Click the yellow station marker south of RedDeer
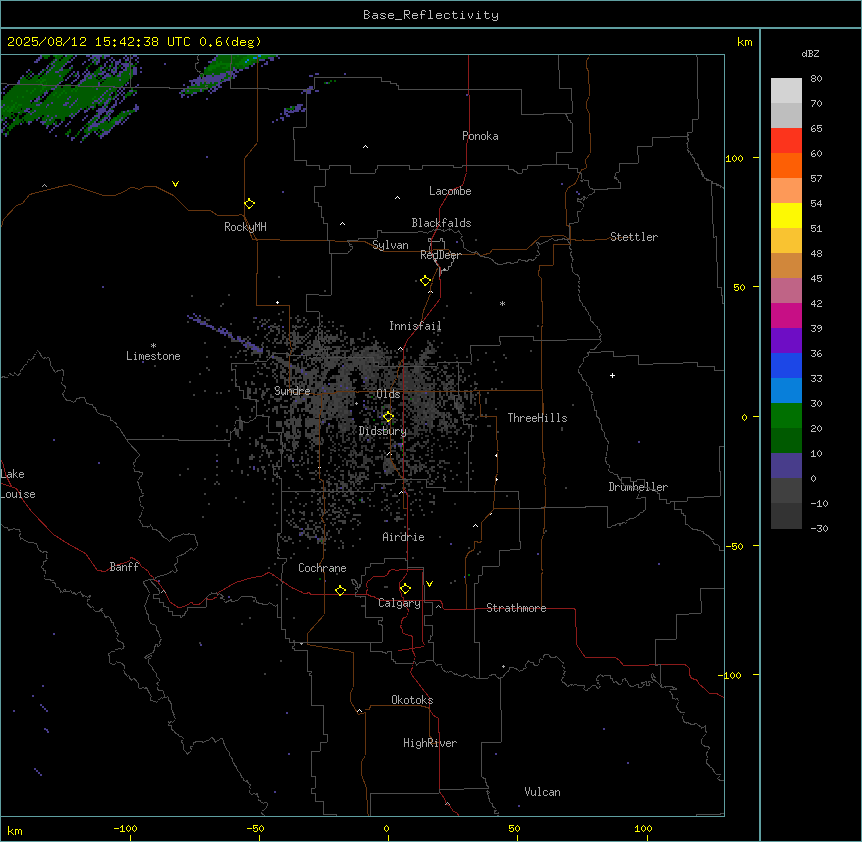 pos(426,281)
